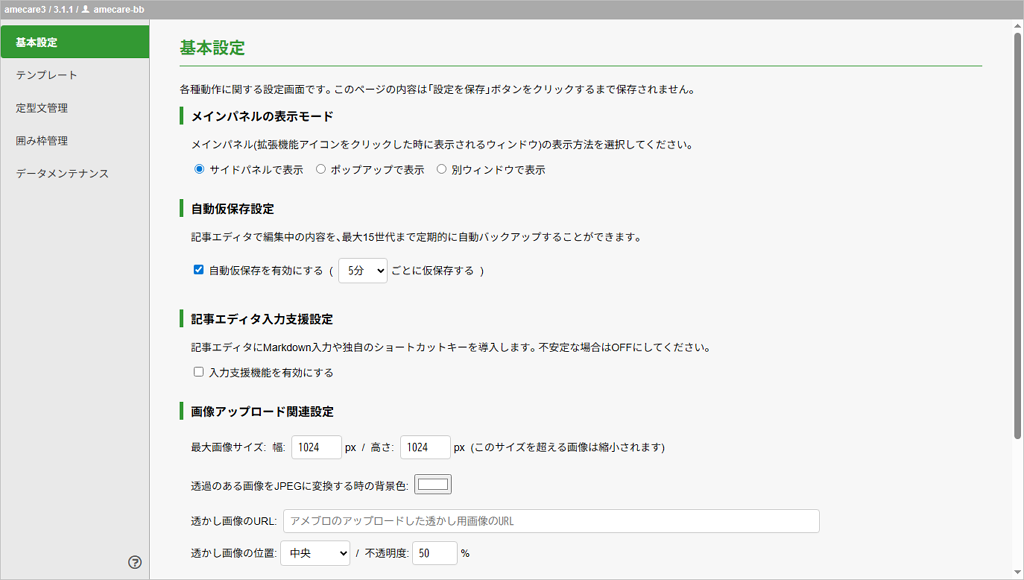Click the user icon beside amecare-bb

coord(85,9)
